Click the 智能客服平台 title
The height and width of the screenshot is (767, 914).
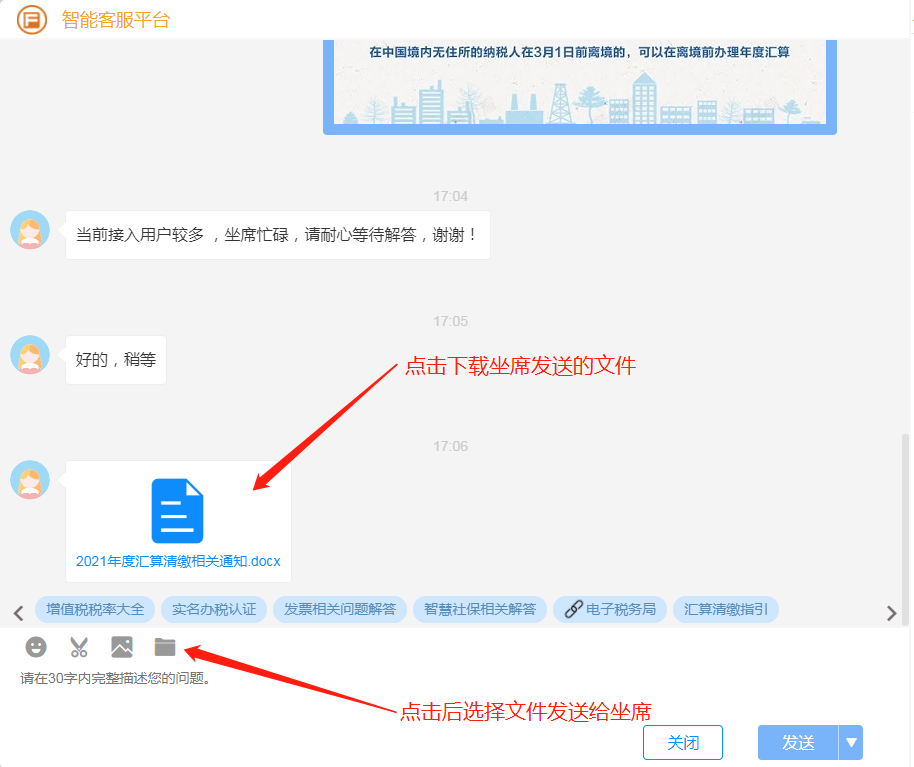pyautogui.click(x=115, y=20)
